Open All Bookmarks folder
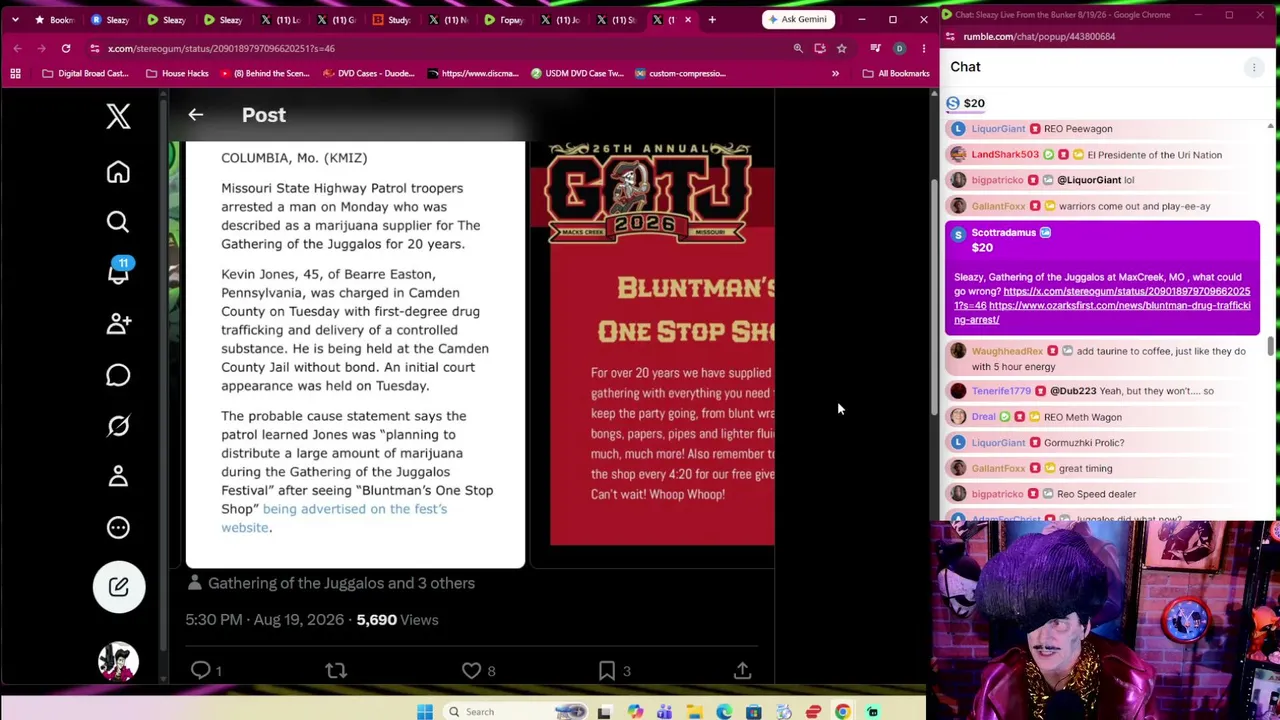Viewport: 1280px width, 720px height. tap(895, 73)
